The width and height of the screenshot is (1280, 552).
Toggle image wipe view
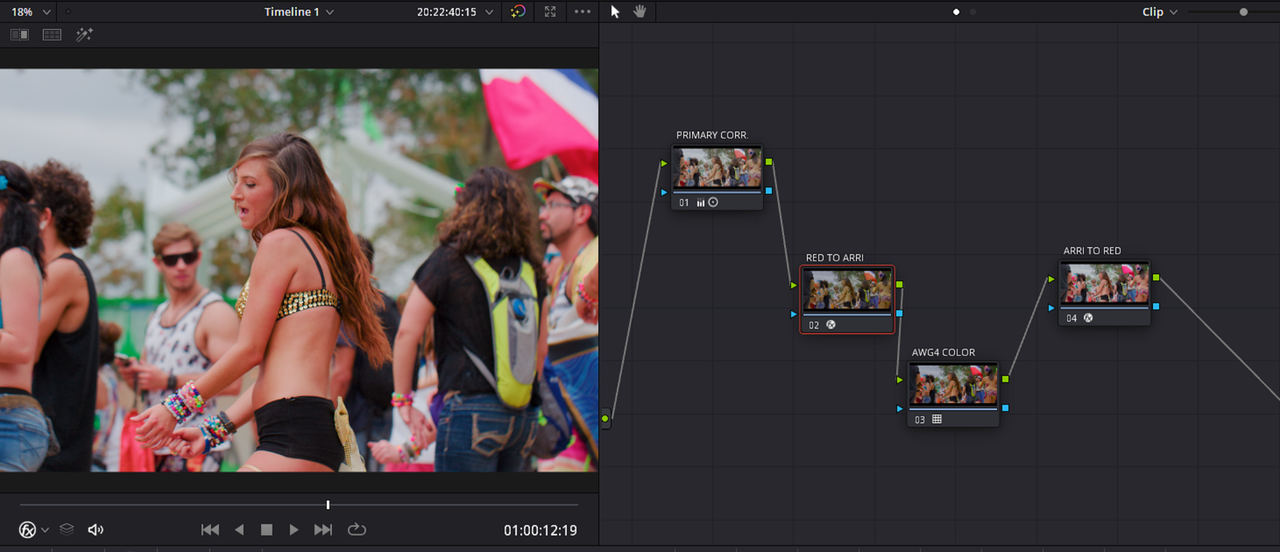click(x=19, y=35)
